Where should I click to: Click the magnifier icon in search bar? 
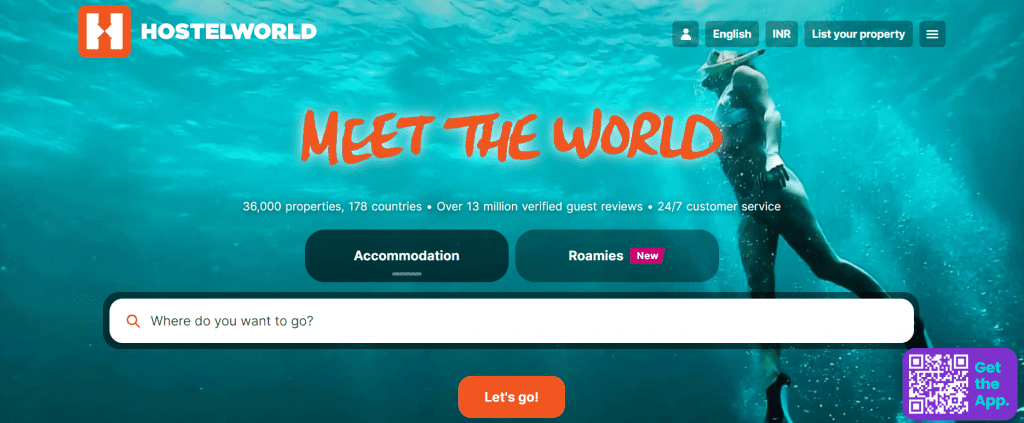(x=133, y=321)
